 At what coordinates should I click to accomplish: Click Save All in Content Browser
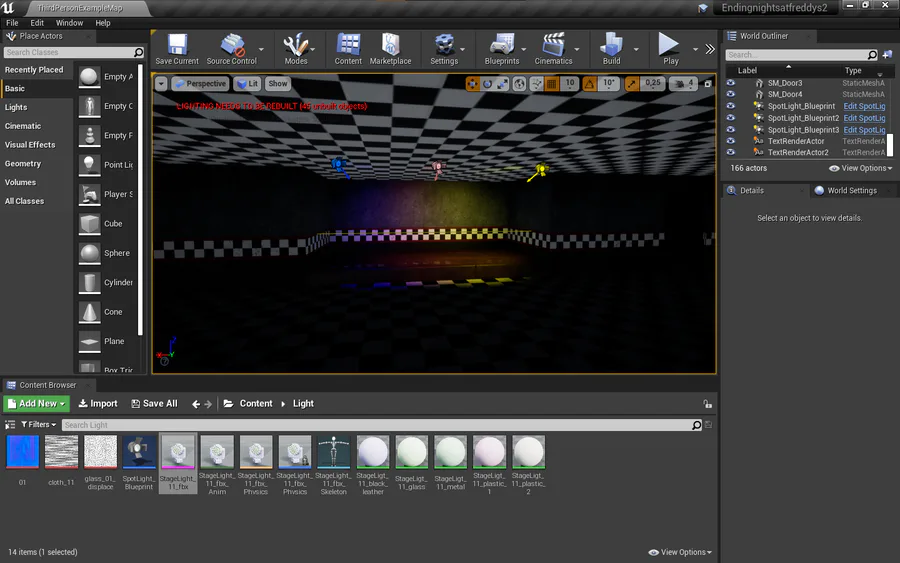coord(154,403)
